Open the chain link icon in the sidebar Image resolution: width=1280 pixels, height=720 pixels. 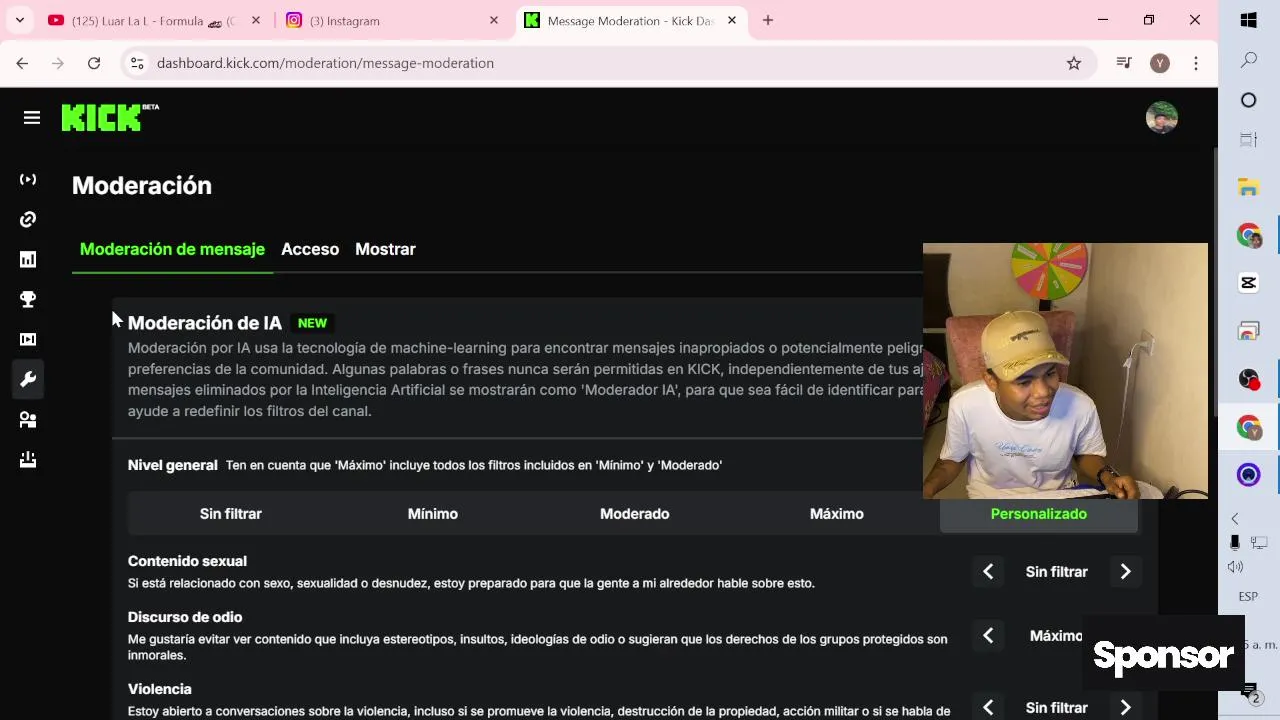click(x=28, y=219)
